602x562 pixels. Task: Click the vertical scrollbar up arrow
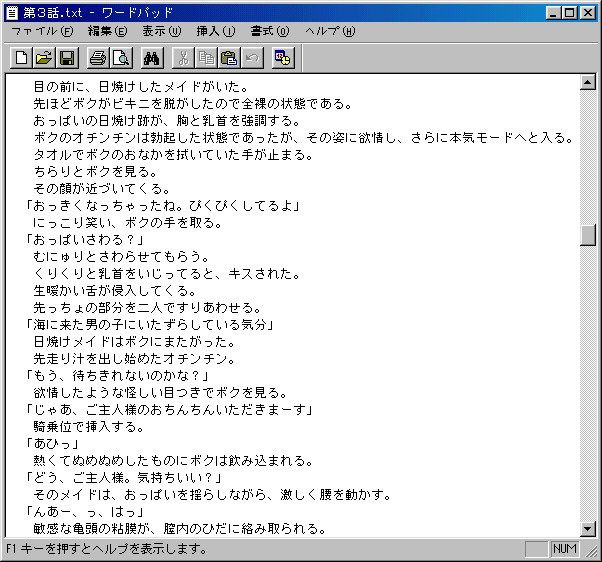[588, 84]
